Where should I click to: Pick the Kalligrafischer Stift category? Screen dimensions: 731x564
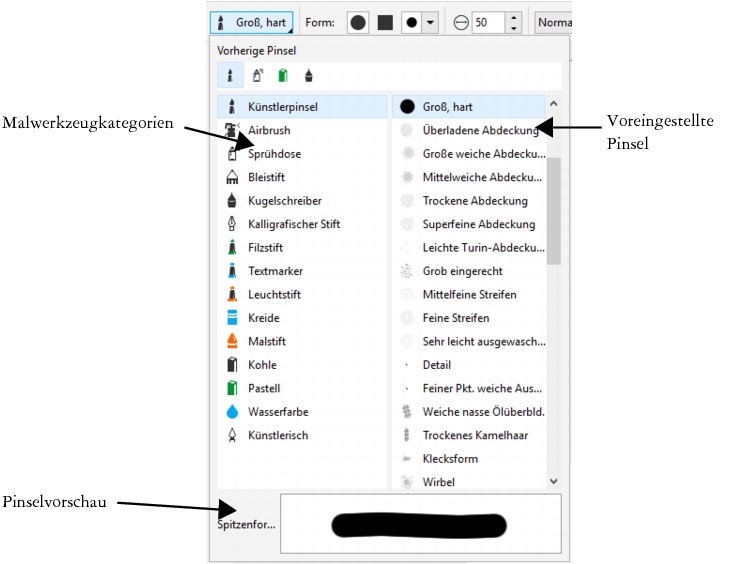tap(232, 224)
